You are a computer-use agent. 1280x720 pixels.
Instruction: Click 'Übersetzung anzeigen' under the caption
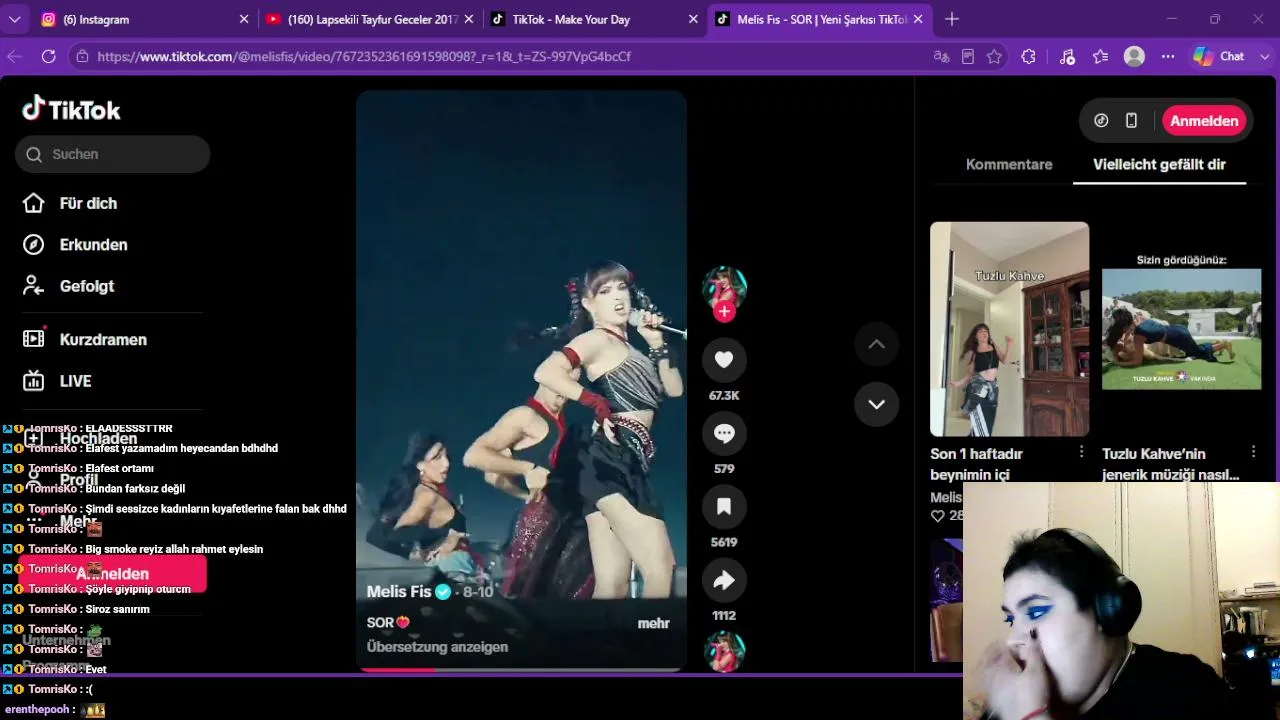[437, 647]
